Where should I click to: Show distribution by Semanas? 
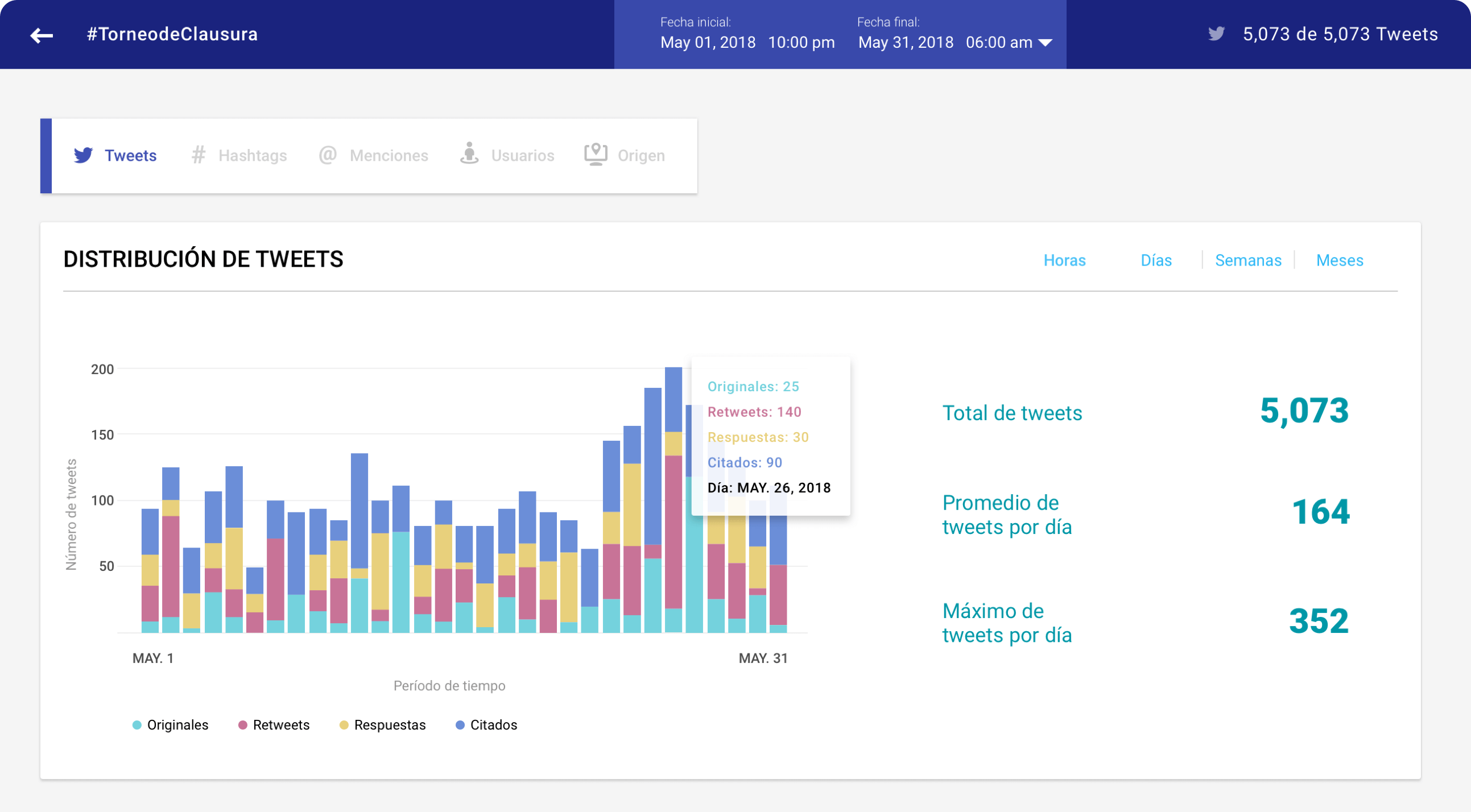(1247, 260)
